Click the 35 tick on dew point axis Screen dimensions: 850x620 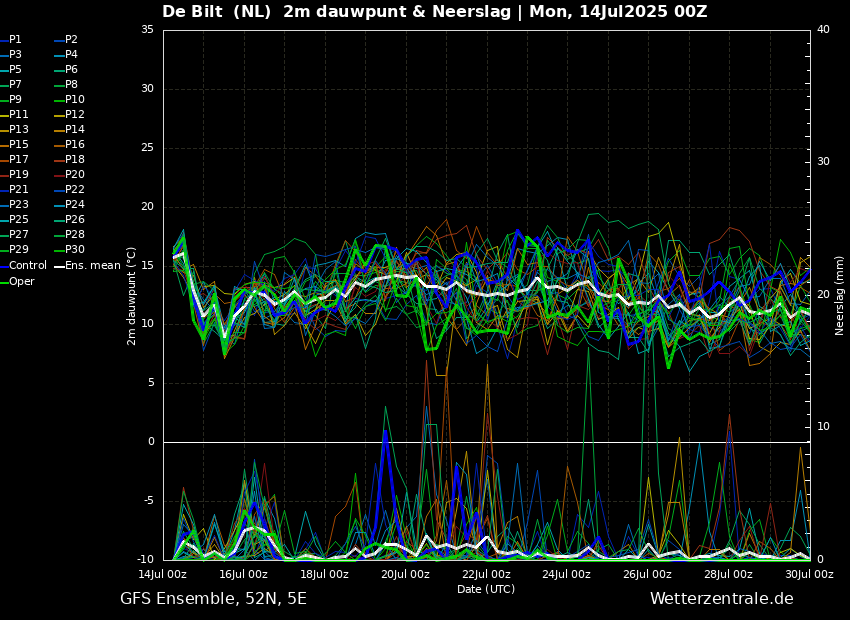(147, 30)
